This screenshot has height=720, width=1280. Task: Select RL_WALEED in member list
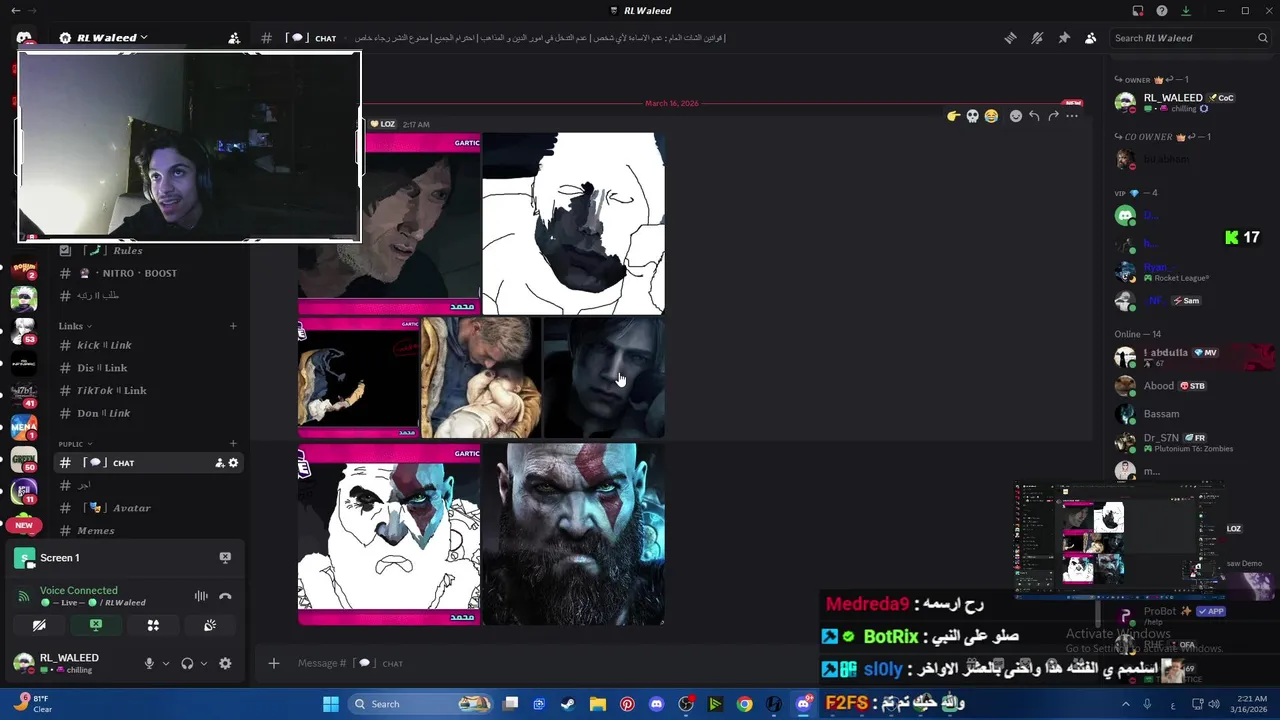click(x=1190, y=102)
